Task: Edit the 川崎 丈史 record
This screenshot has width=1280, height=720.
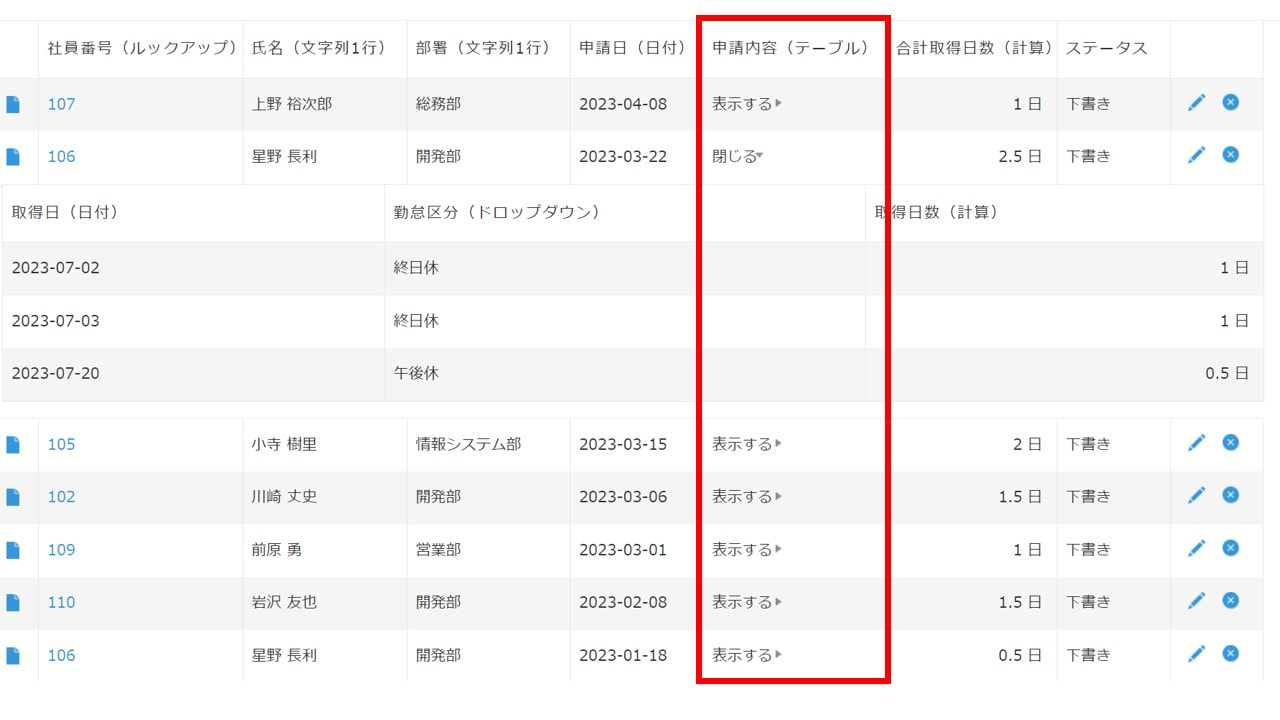Action: coord(1196,496)
